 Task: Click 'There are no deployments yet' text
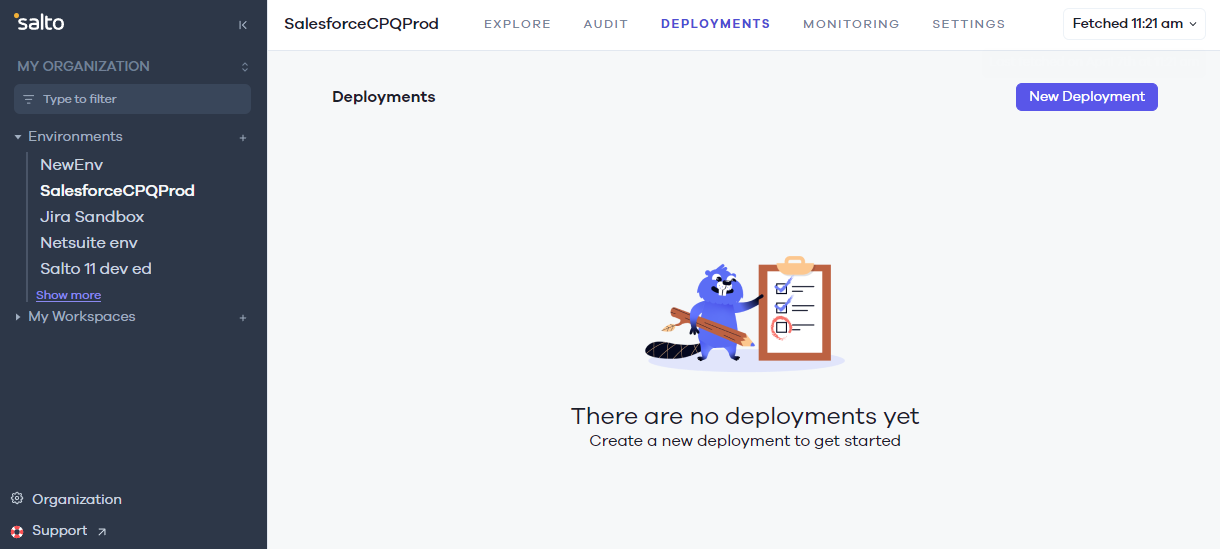745,416
